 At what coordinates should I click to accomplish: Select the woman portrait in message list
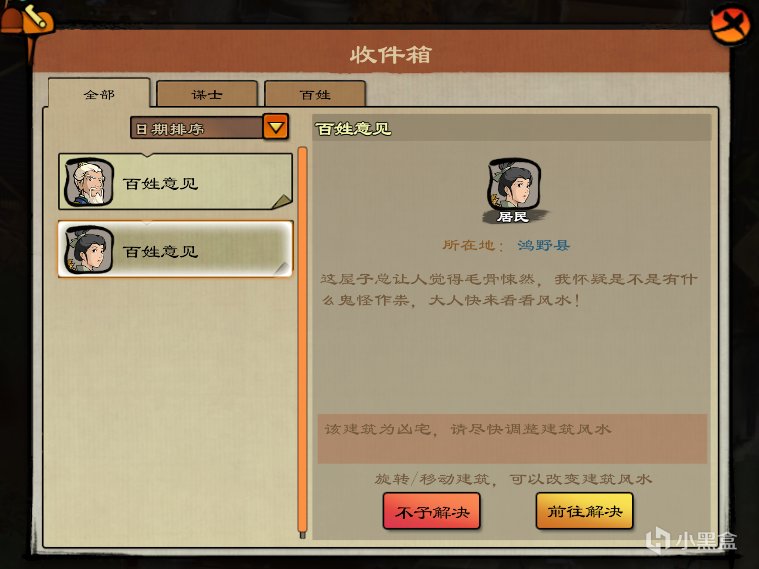pyautogui.click(x=89, y=250)
